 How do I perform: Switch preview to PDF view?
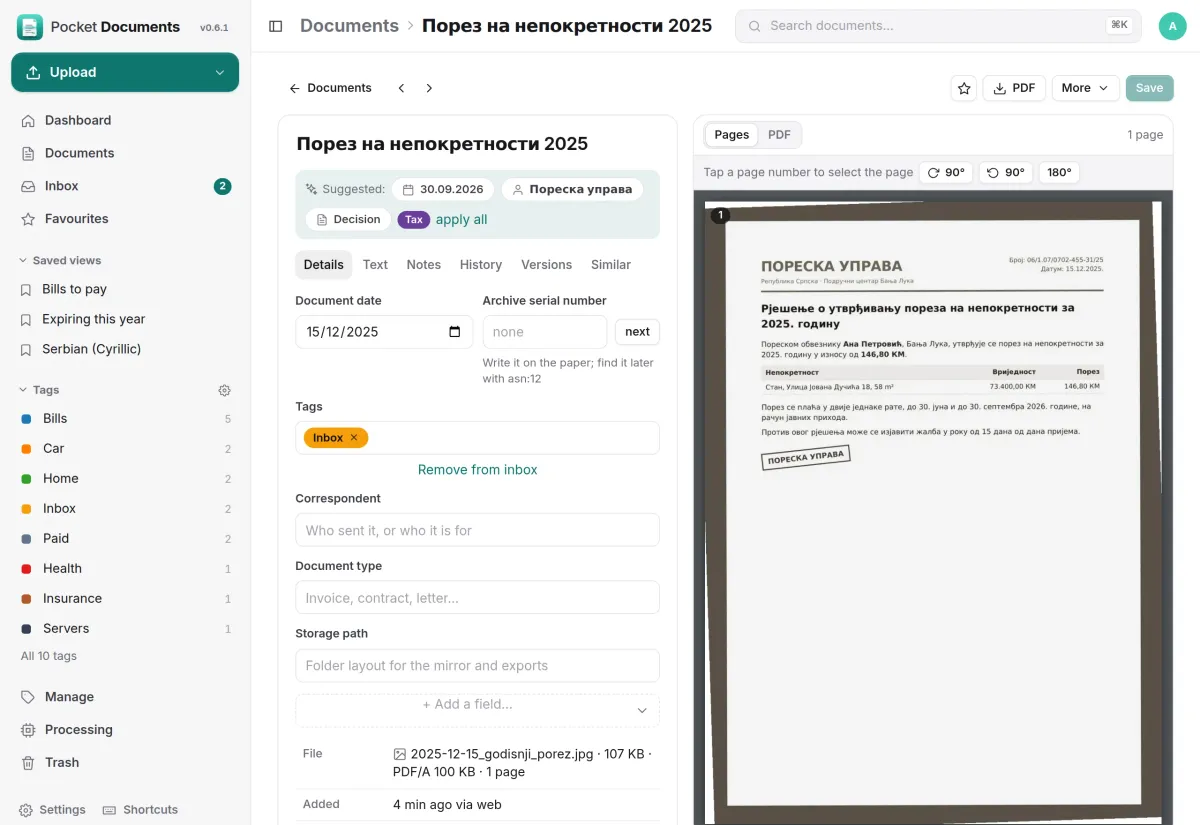tap(779, 135)
